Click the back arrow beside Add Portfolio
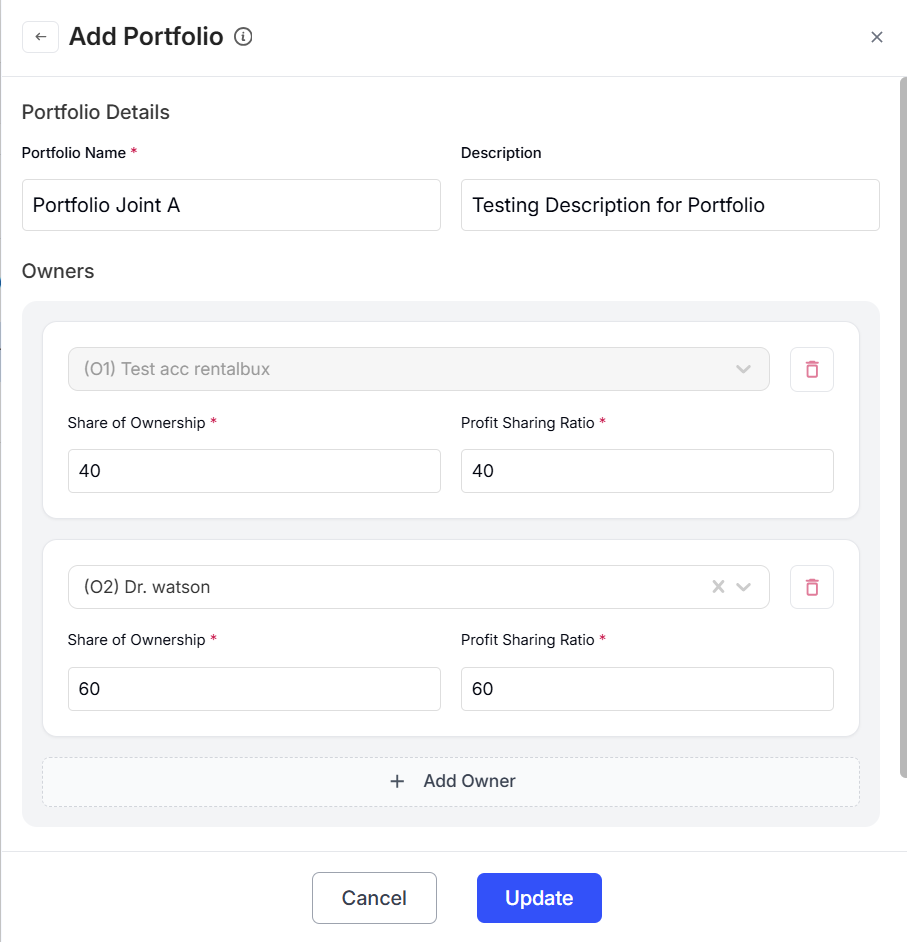 pyautogui.click(x=40, y=36)
